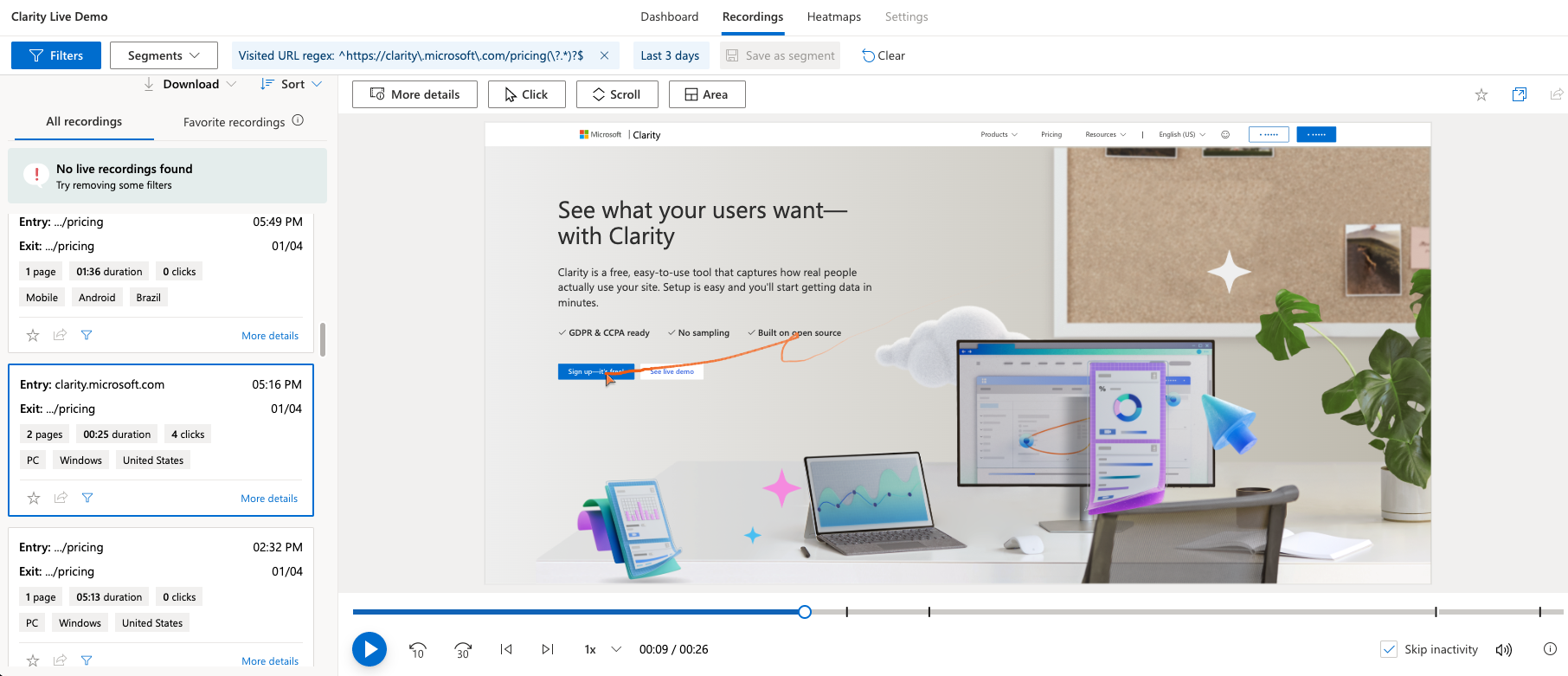
Task: Select the Recordings tab
Action: 753,16
